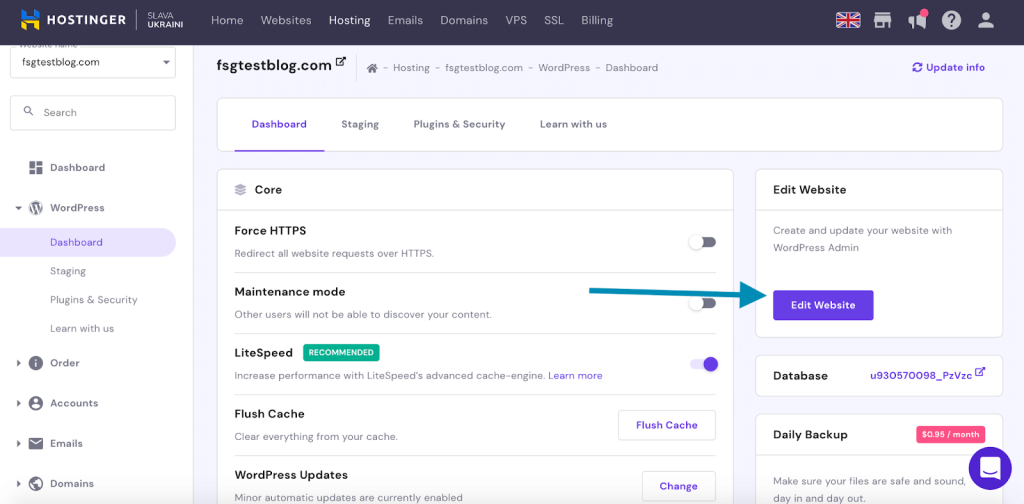Open the language selector UK flag
Screen dimensions: 1024x504
point(848,20)
